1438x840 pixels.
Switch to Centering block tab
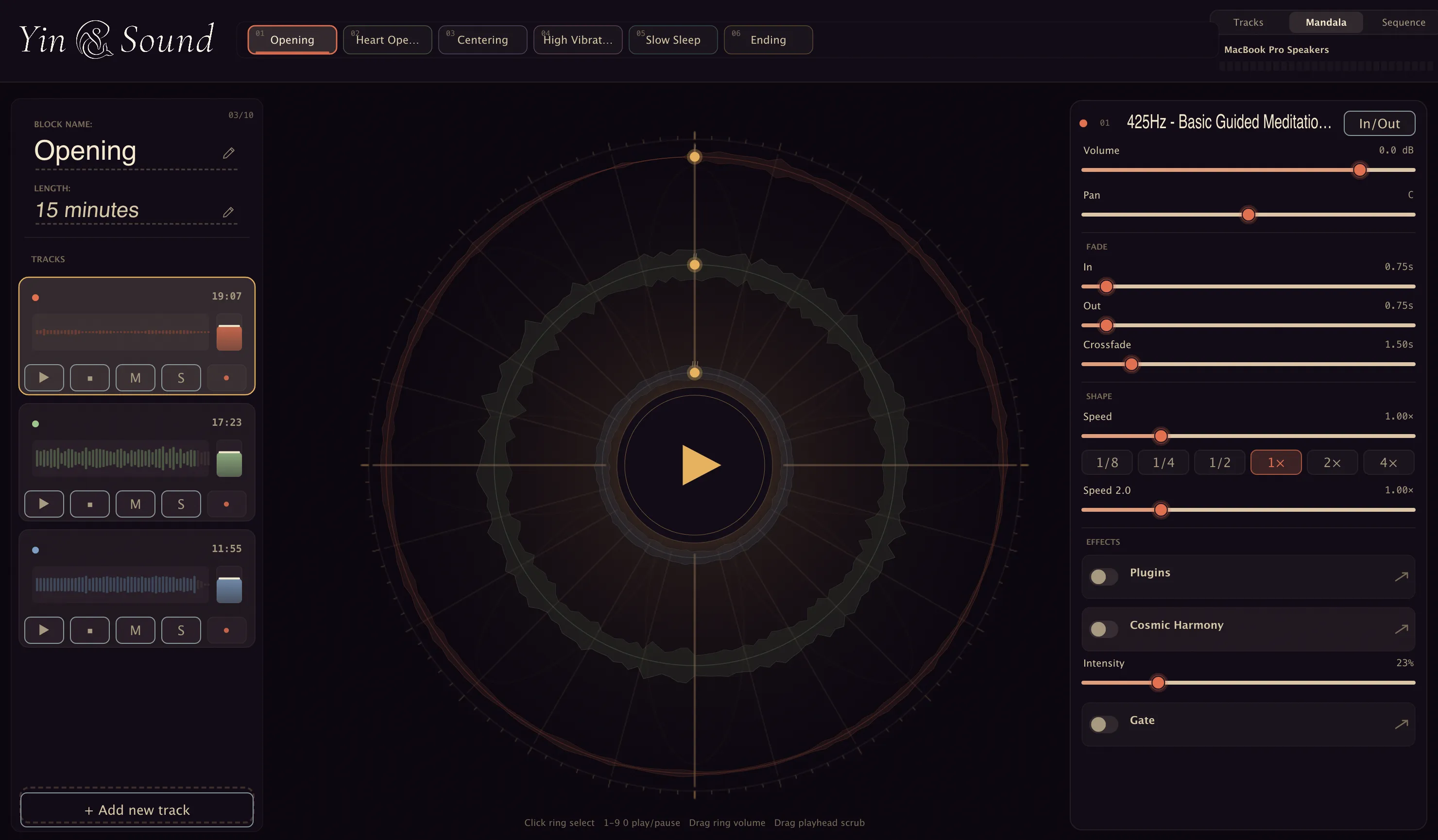(483, 39)
